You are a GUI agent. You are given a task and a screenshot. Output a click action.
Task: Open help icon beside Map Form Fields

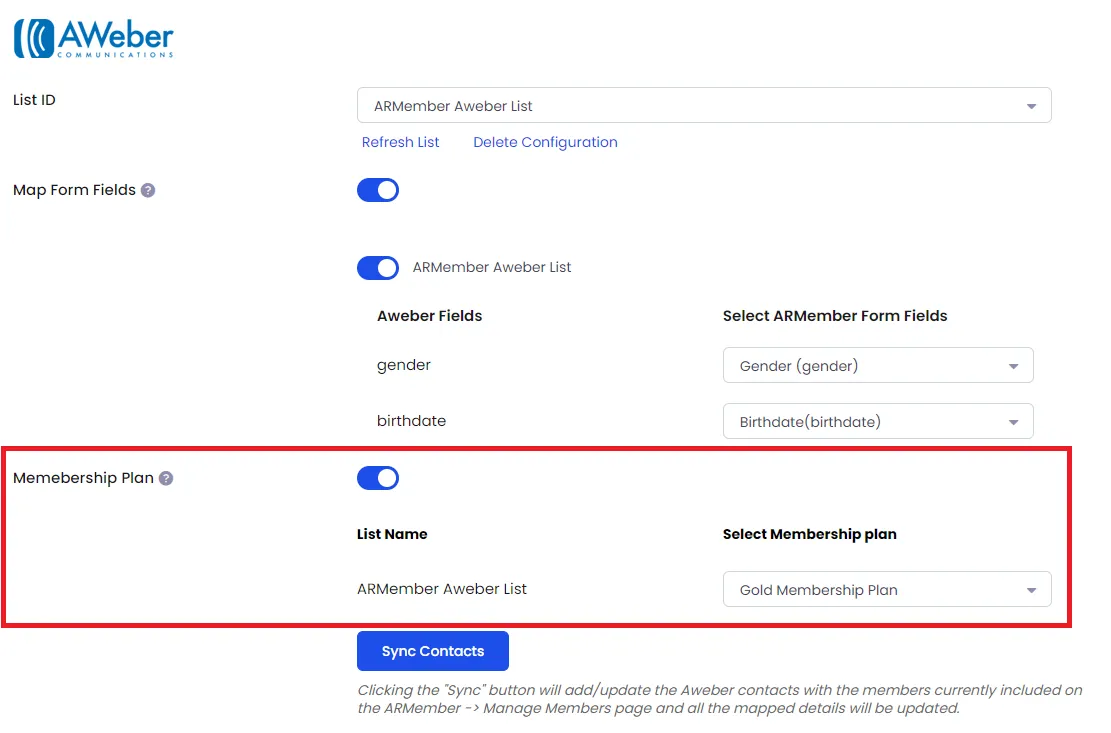(147, 191)
